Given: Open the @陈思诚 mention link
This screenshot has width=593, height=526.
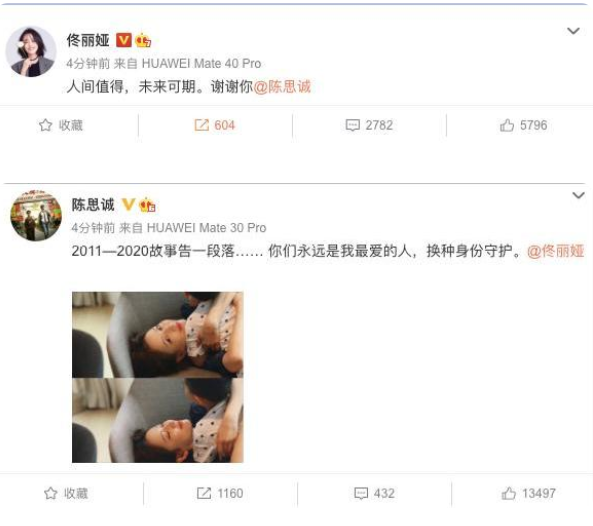Looking at the screenshot, I should [x=282, y=87].
